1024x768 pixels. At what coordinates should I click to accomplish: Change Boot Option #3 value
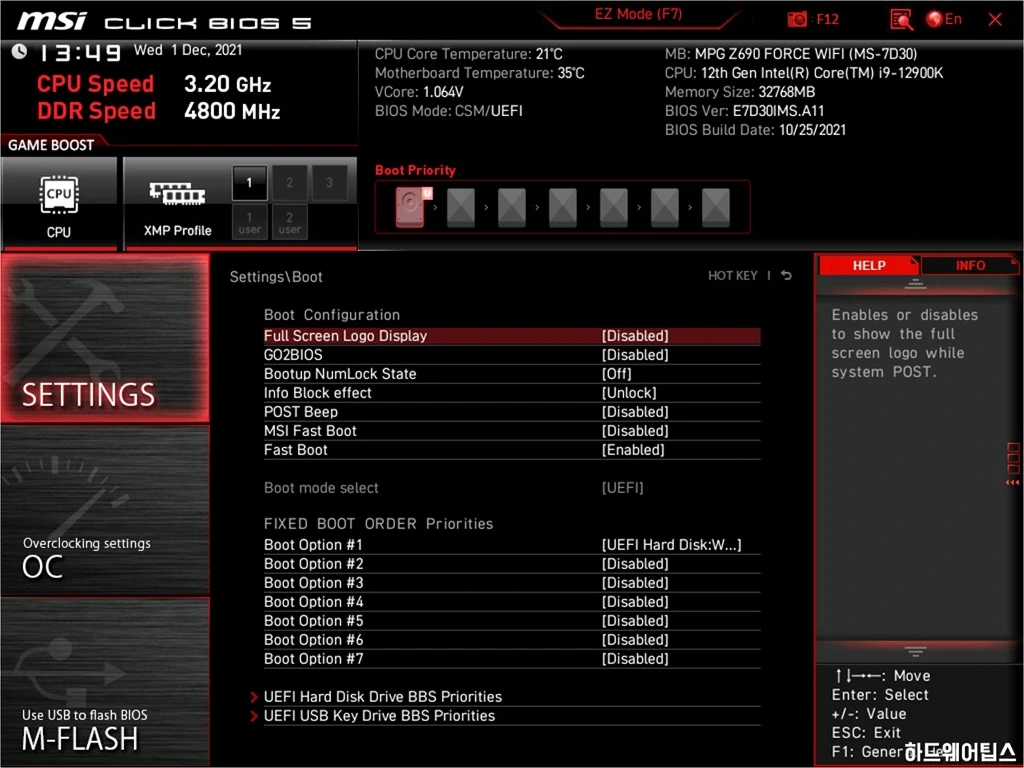(x=635, y=583)
